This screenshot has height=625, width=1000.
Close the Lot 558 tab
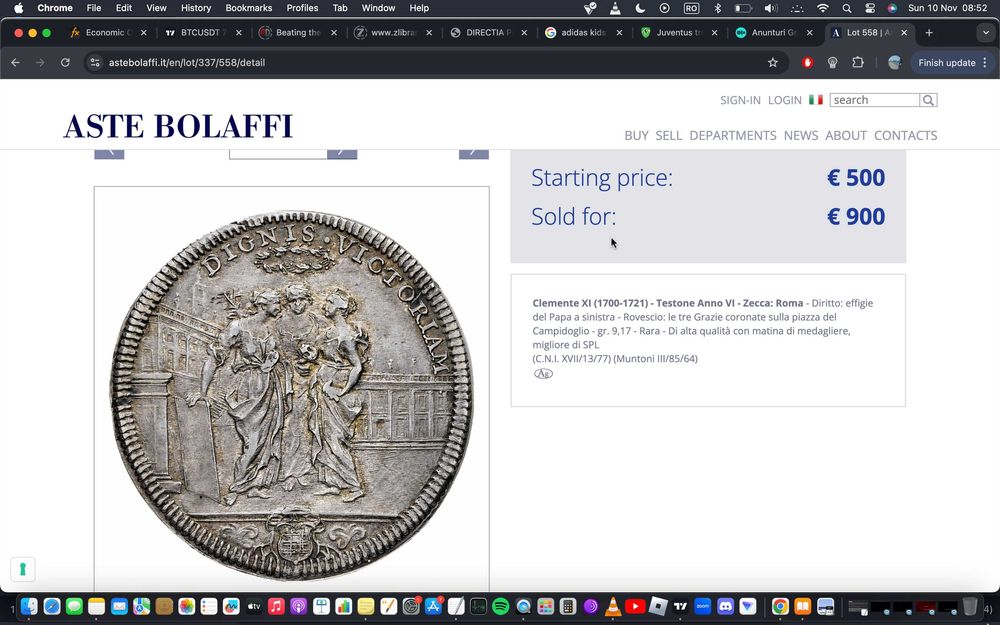click(x=904, y=33)
